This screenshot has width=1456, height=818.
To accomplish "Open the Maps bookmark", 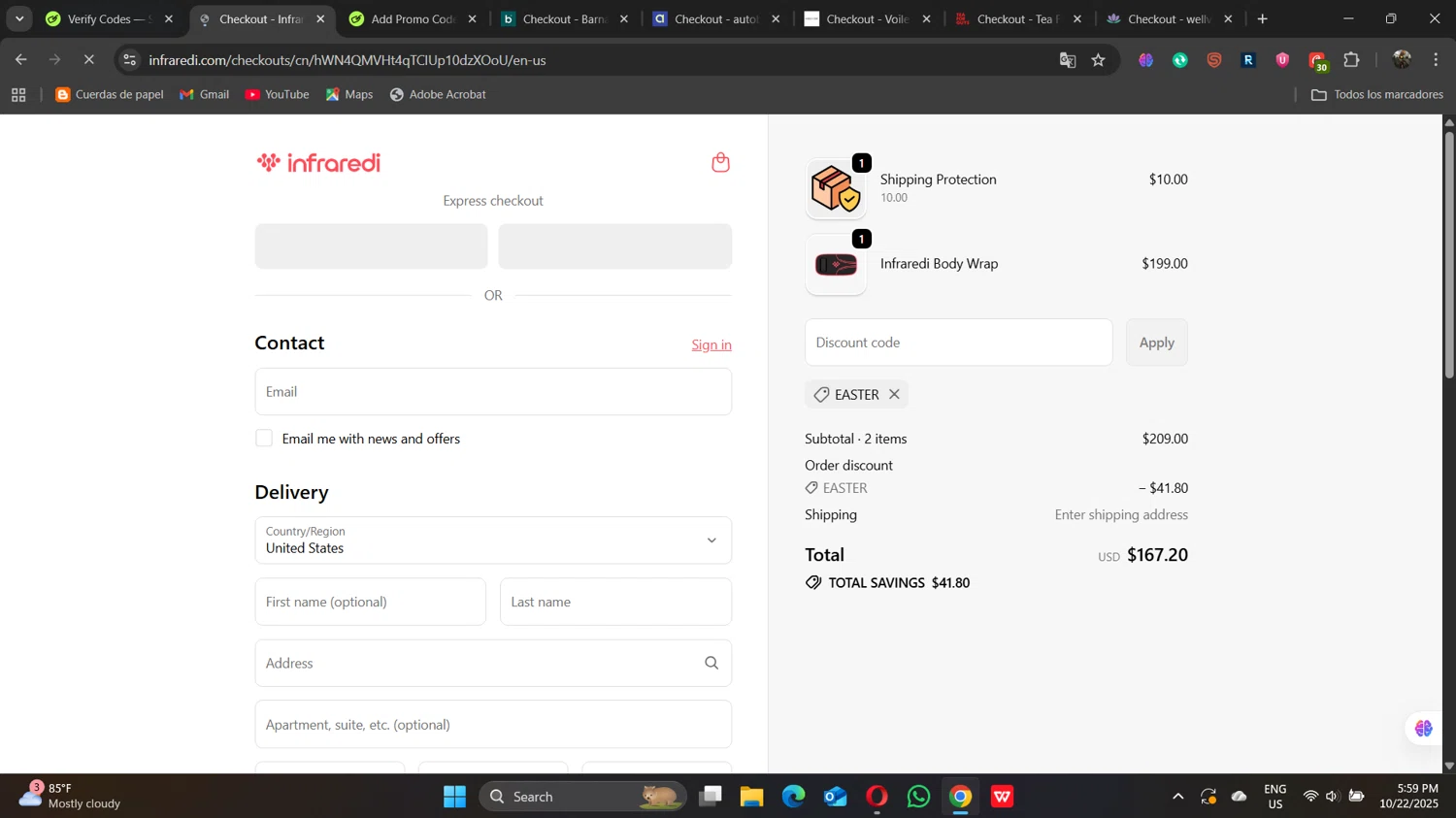I will (x=349, y=94).
